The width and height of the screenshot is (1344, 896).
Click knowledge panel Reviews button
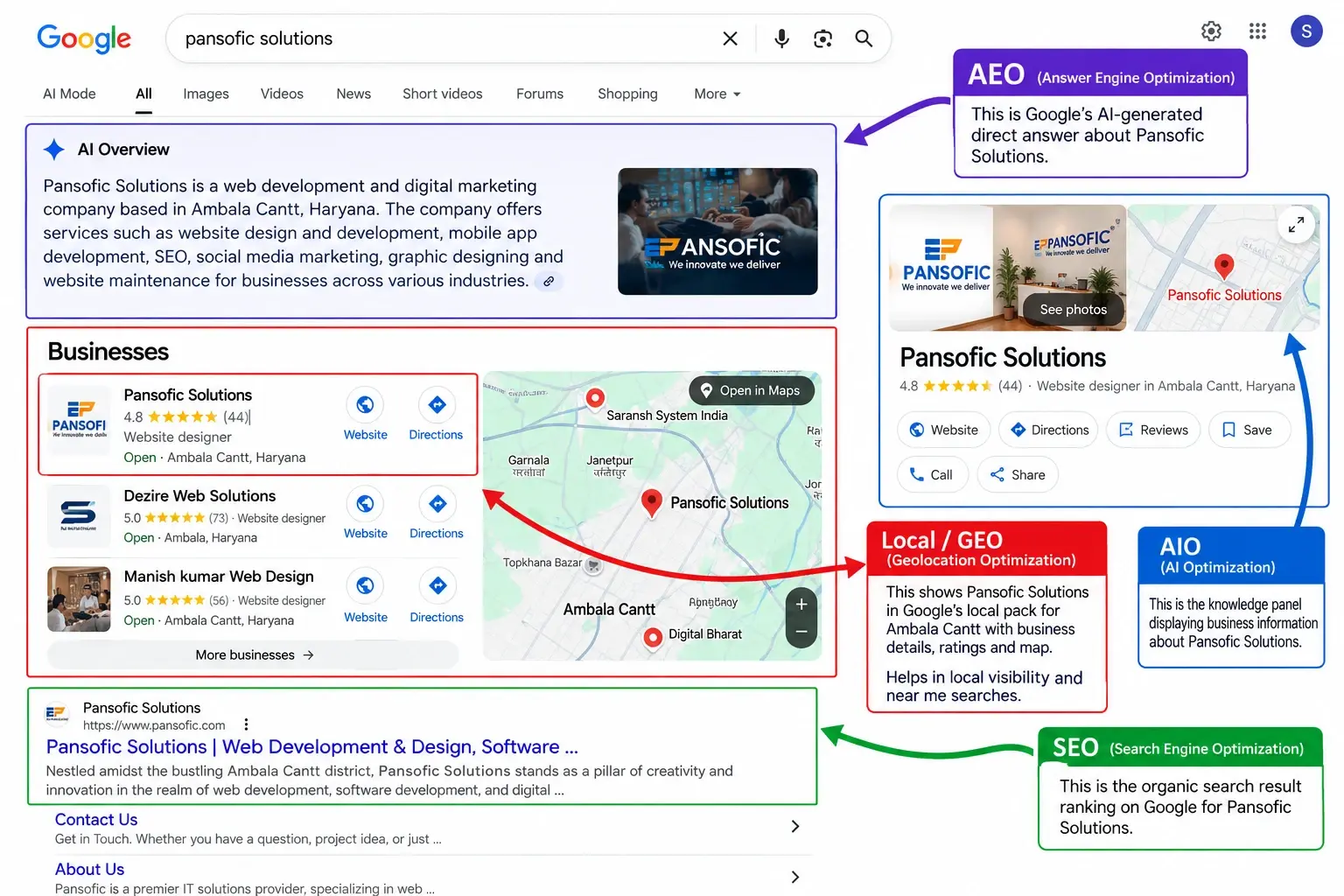pyautogui.click(x=1153, y=430)
